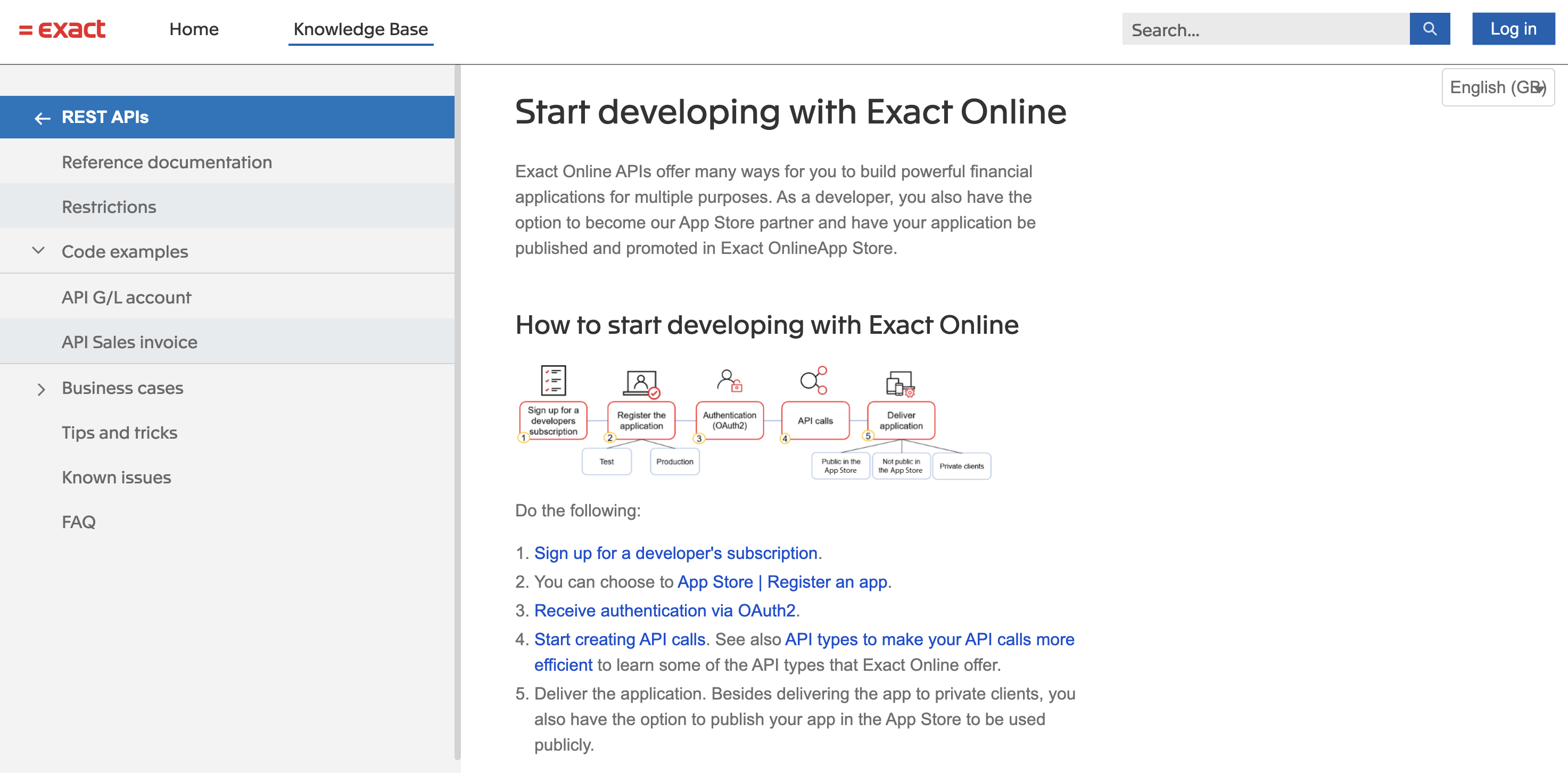Follow the Sign up for a developer's subscription link
1568x773 pixels.
coord(675,553)
